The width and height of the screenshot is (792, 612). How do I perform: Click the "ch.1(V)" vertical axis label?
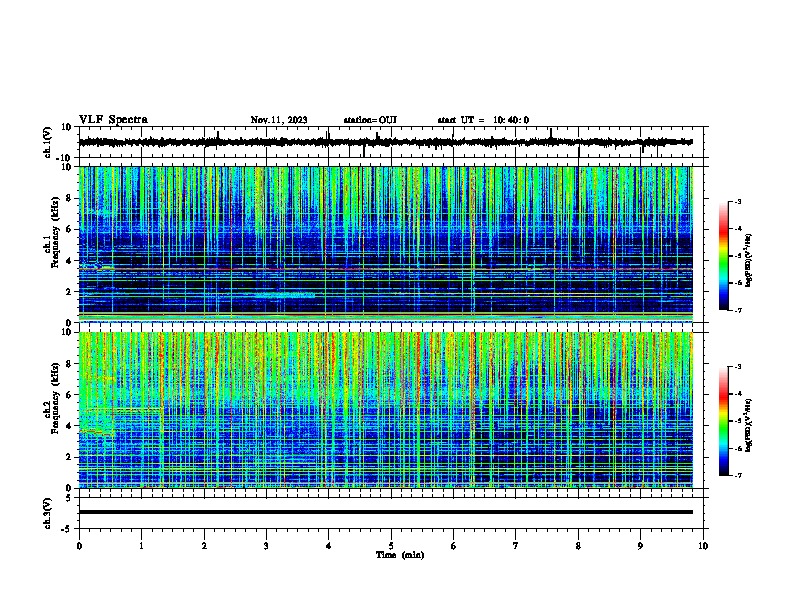[47, 142]
